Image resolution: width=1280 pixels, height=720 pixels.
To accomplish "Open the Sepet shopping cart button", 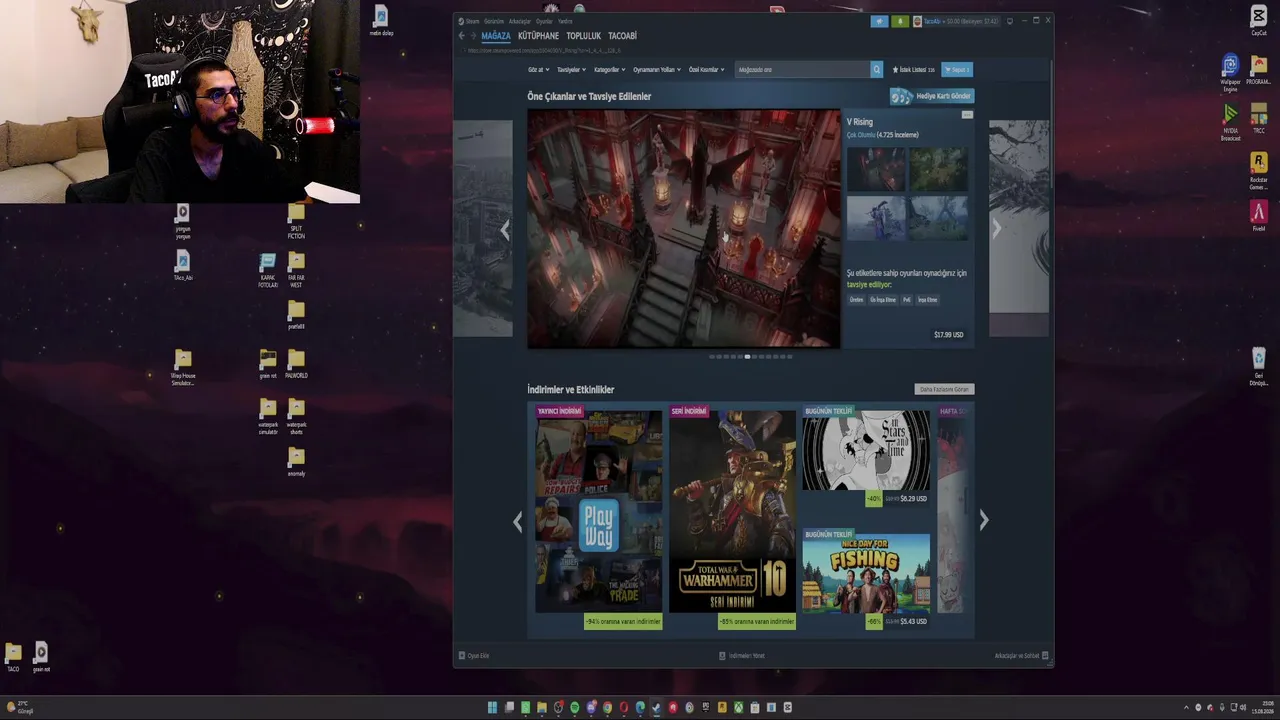I will coord(957,70).
